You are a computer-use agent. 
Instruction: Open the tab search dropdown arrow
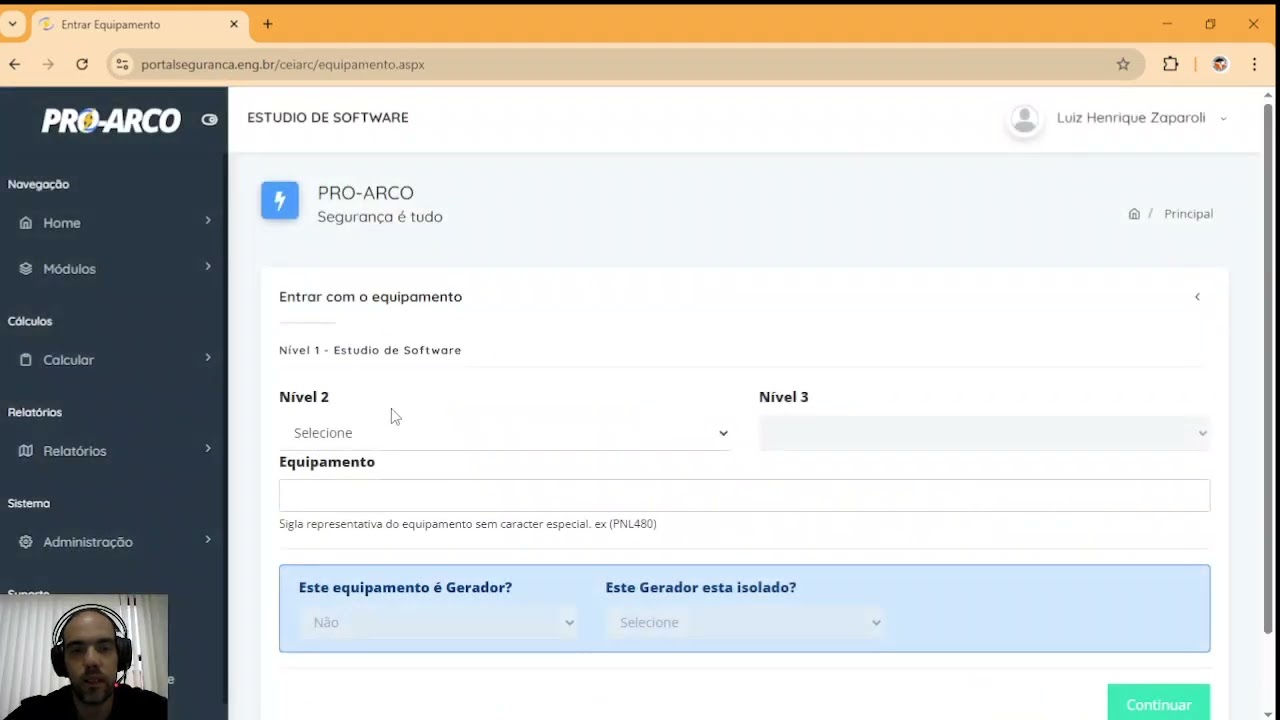[12, 24]
